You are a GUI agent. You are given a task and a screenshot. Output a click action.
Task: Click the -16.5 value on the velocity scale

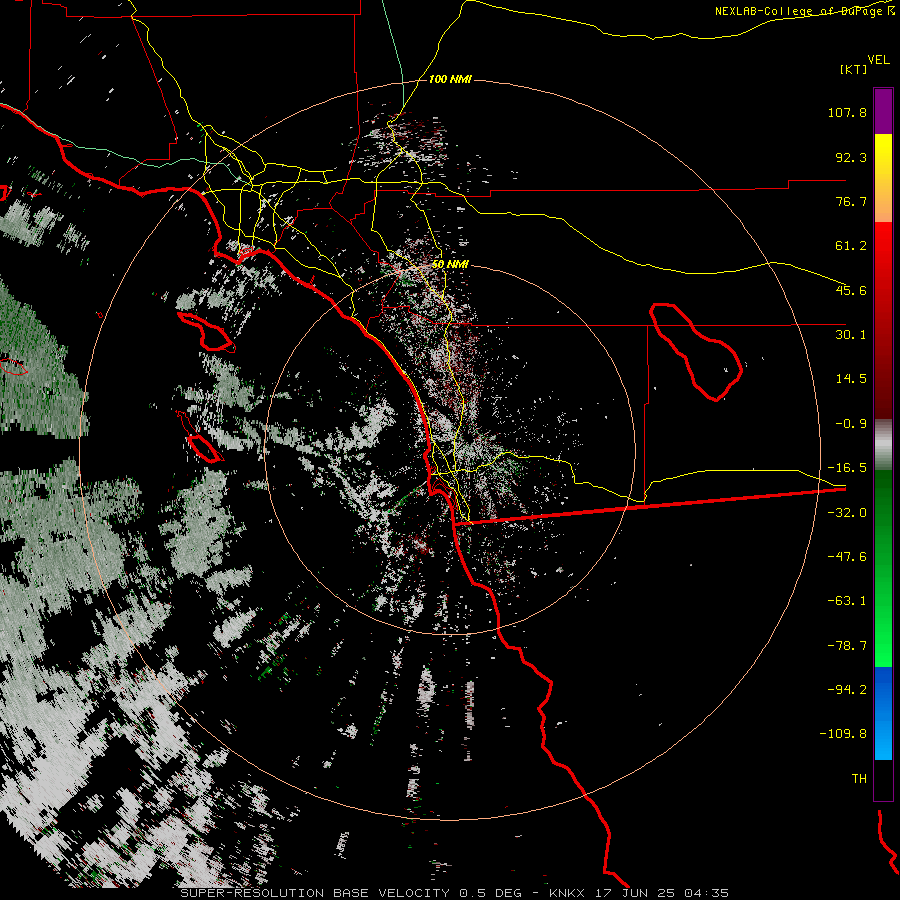(847, 468)
